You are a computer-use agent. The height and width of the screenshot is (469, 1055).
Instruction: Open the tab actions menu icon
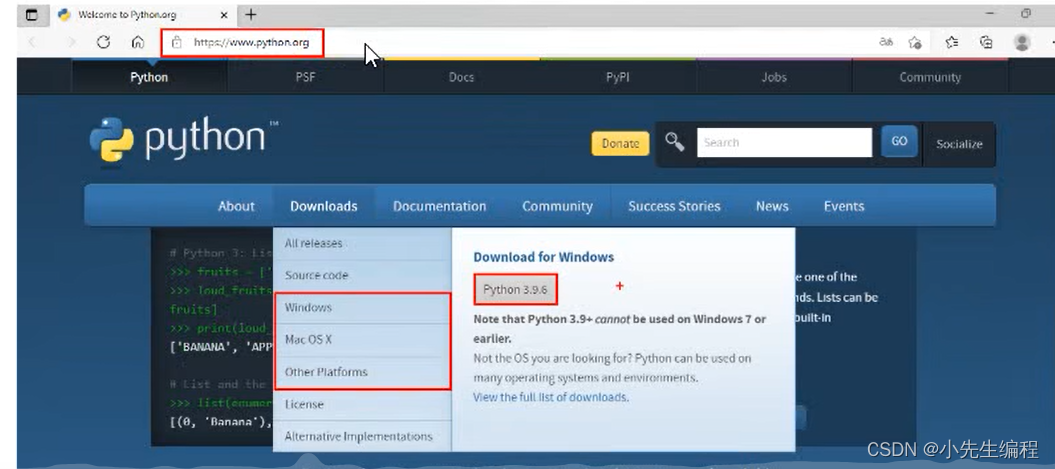pyautogui.click(x=32, y=14)
